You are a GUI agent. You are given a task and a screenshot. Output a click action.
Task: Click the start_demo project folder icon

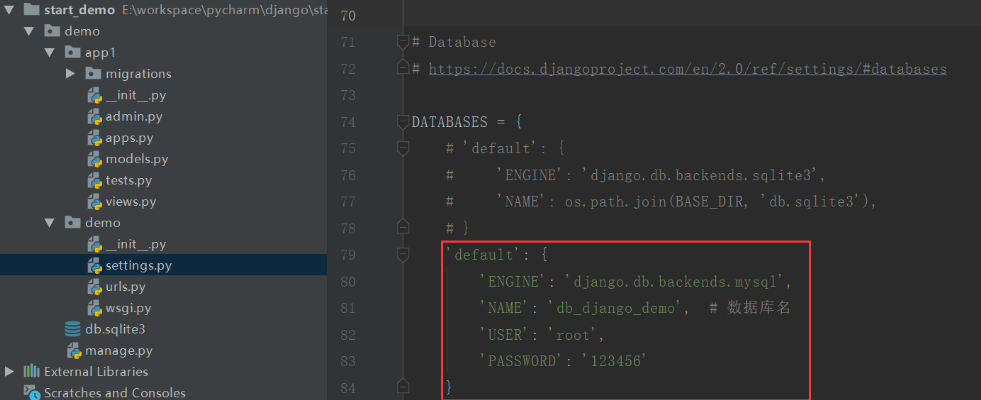(31, 9)
